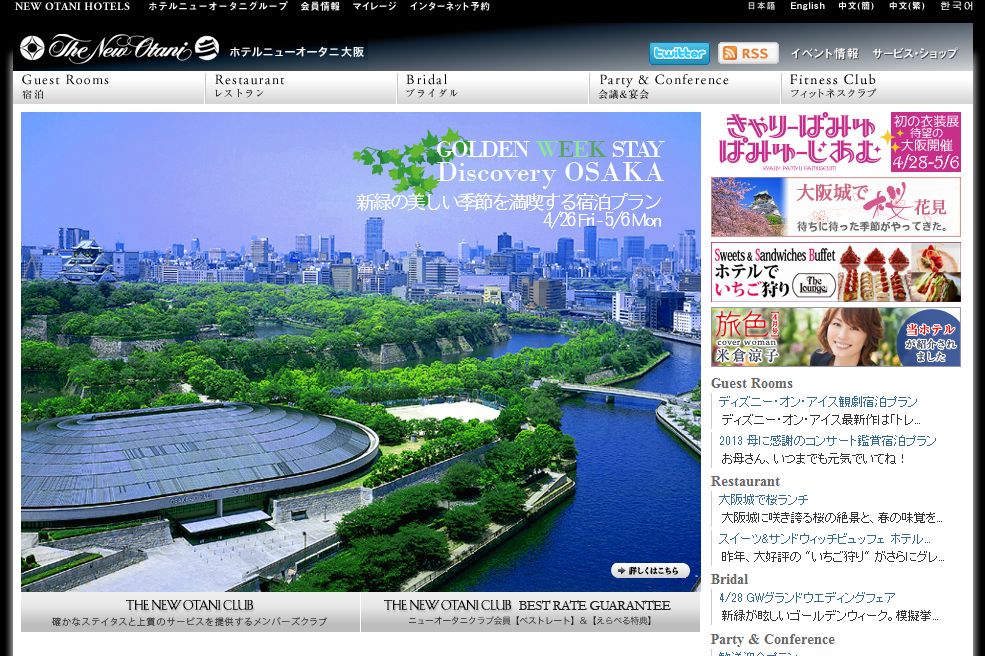Open NEW OTANI HOTELS link
Image resolution: width=985 pixels, height=656 pixels.
[72, 6]
